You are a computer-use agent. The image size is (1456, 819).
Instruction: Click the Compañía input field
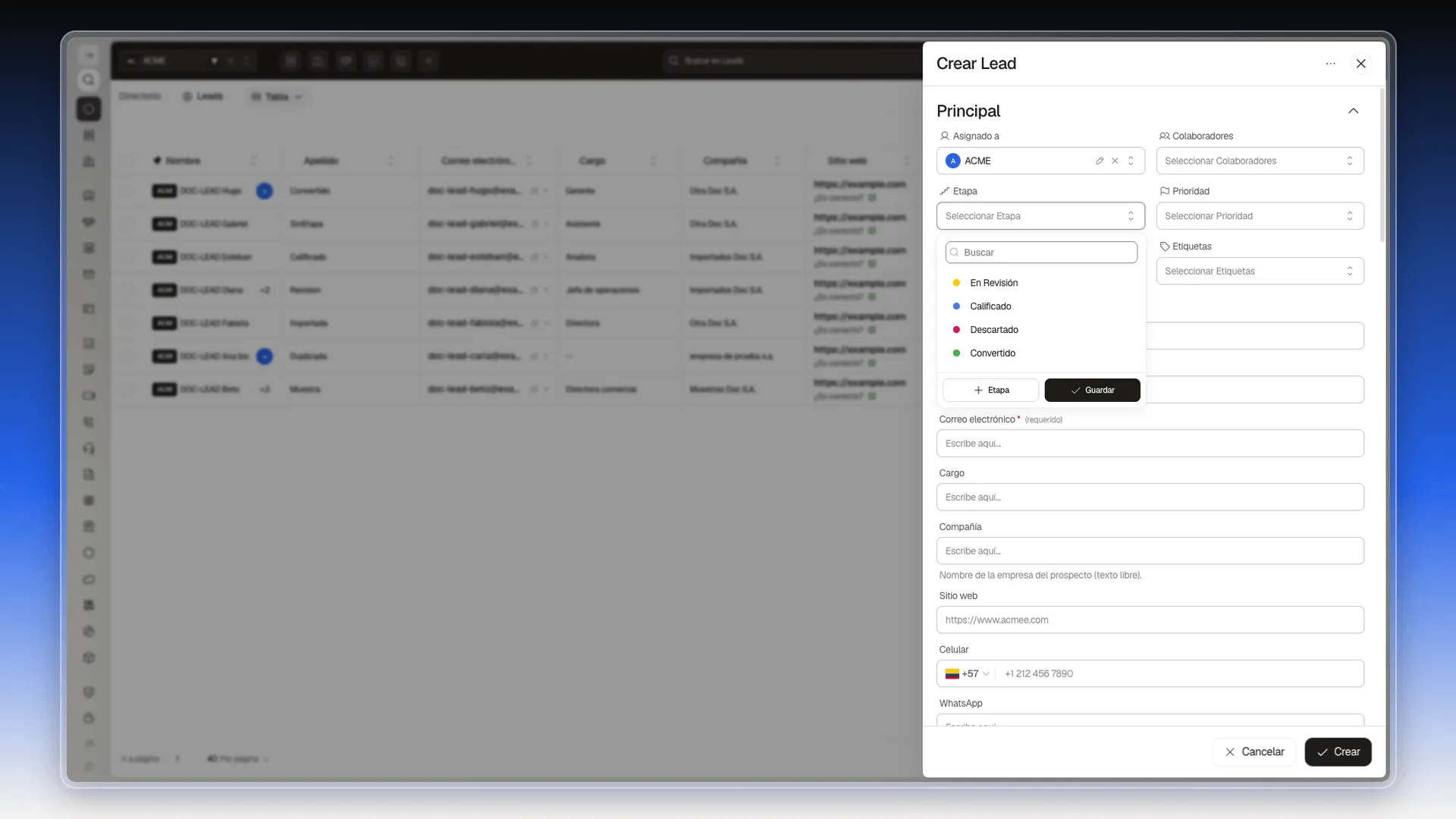[1150, 551]
